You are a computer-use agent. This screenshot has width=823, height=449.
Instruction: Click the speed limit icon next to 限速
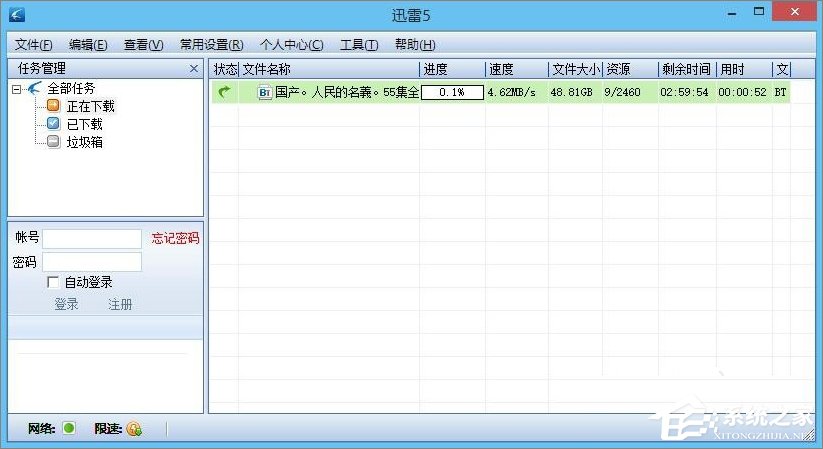pos(134,429)
